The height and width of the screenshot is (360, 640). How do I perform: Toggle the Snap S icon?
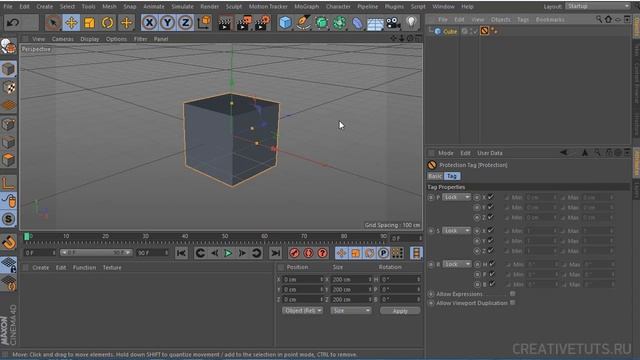[8, 219]
